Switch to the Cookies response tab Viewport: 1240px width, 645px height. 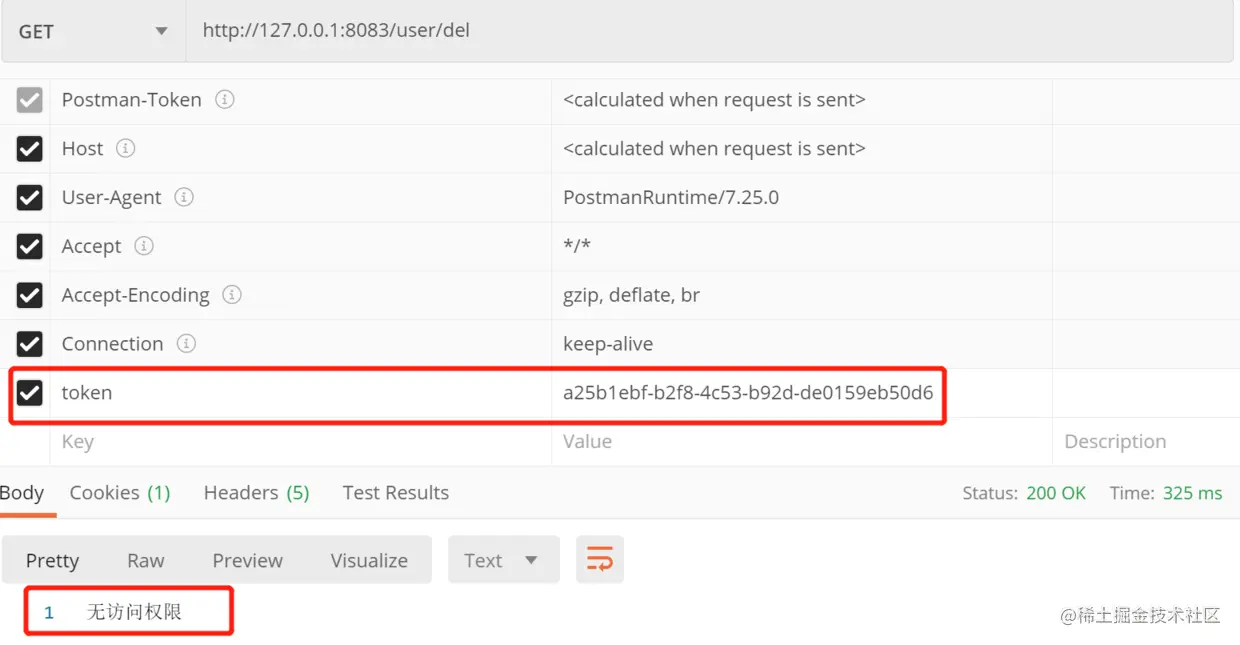point(120,493)
